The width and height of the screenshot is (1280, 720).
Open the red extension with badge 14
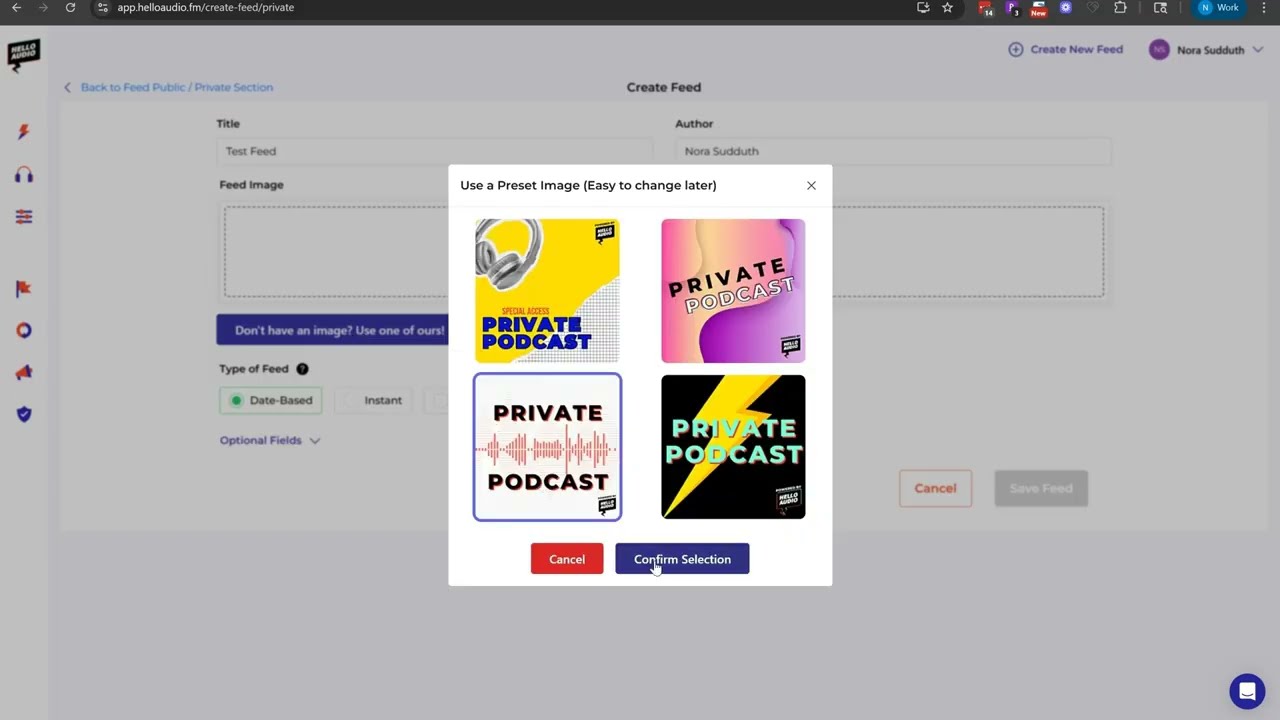click(x=986, y=8)
